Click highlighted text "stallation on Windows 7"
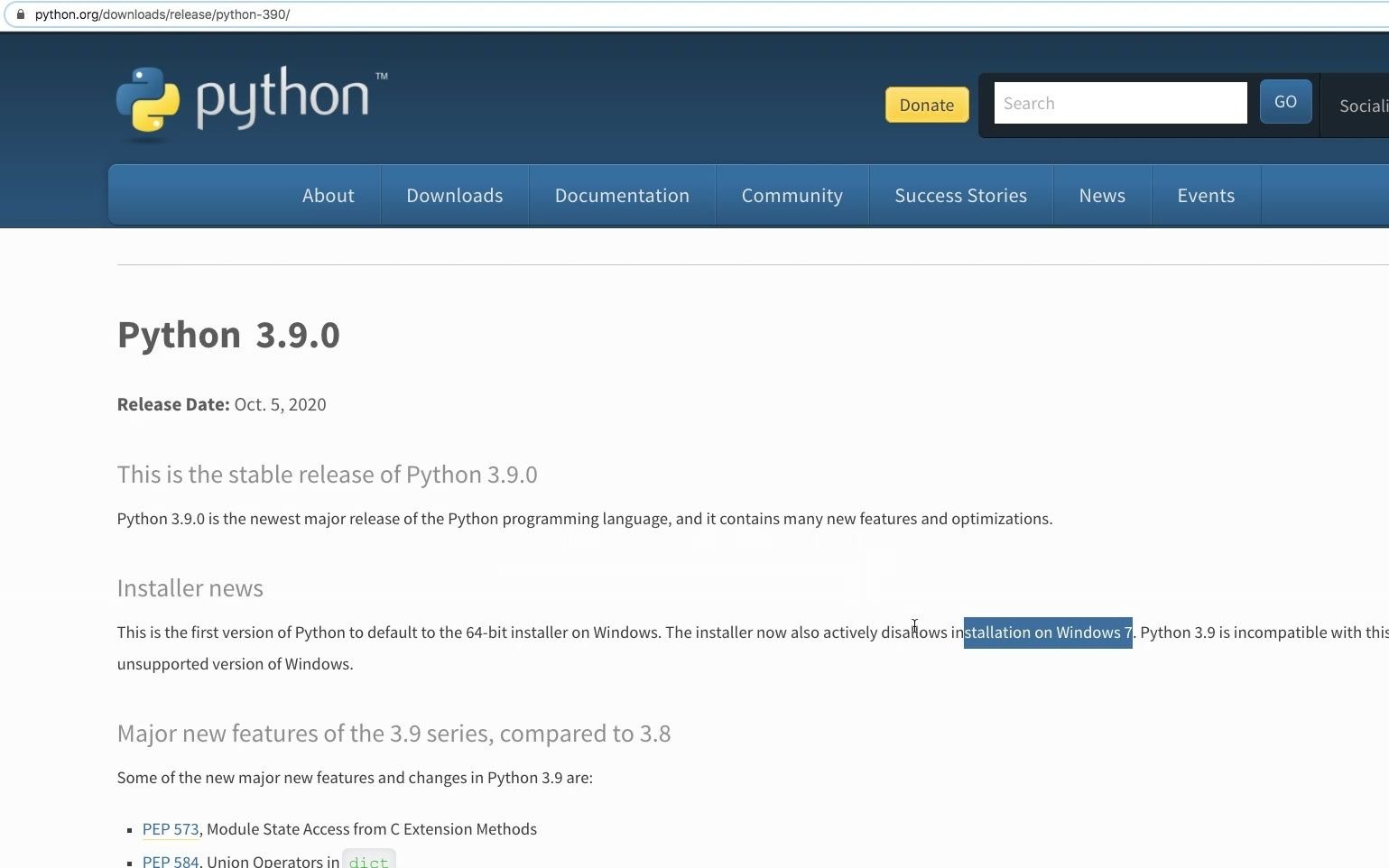Screen dimensions: 1389x868 click(x=1048, y=633)
